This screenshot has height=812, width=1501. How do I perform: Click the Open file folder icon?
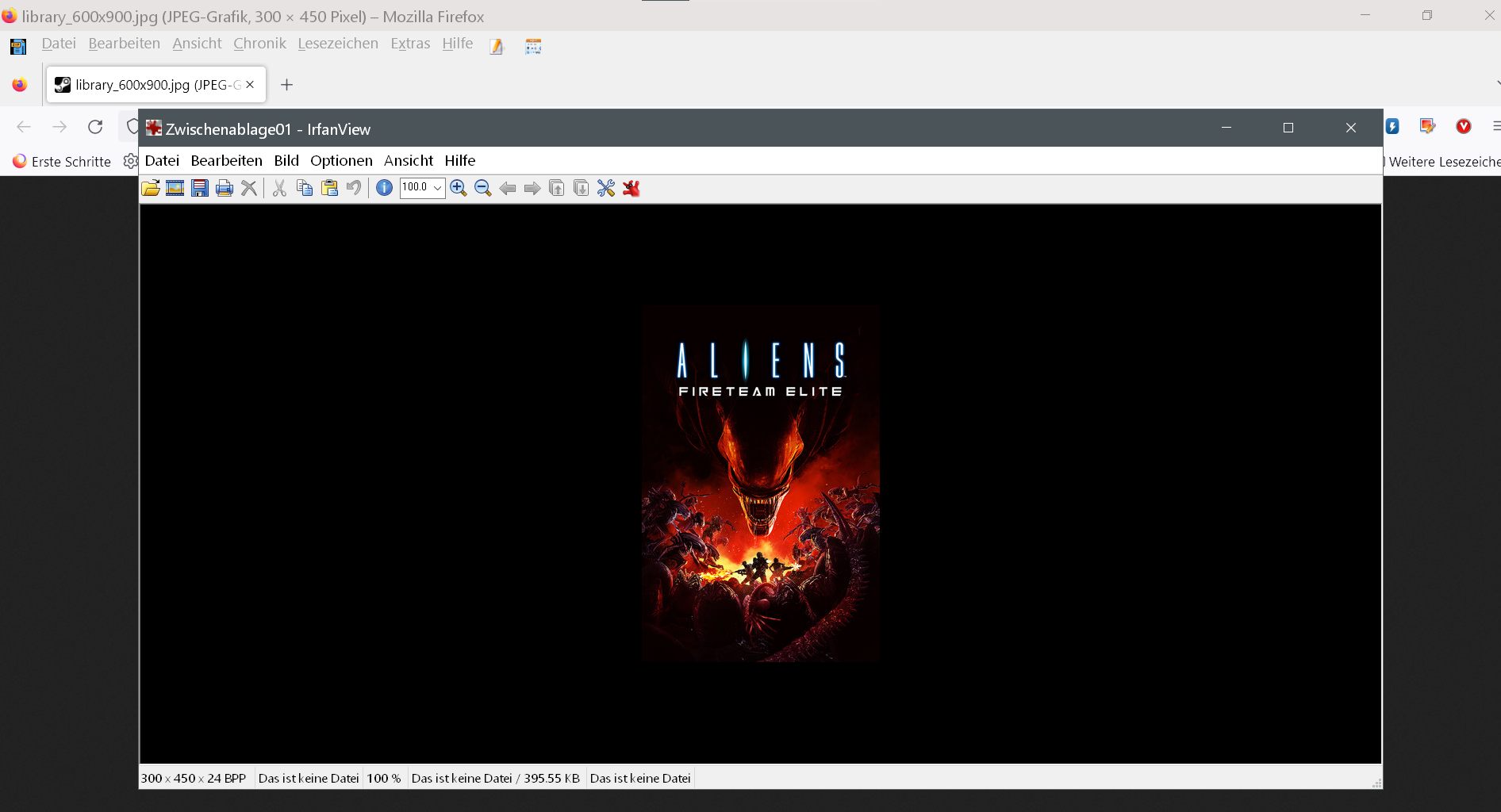click(x=150, y=188)
